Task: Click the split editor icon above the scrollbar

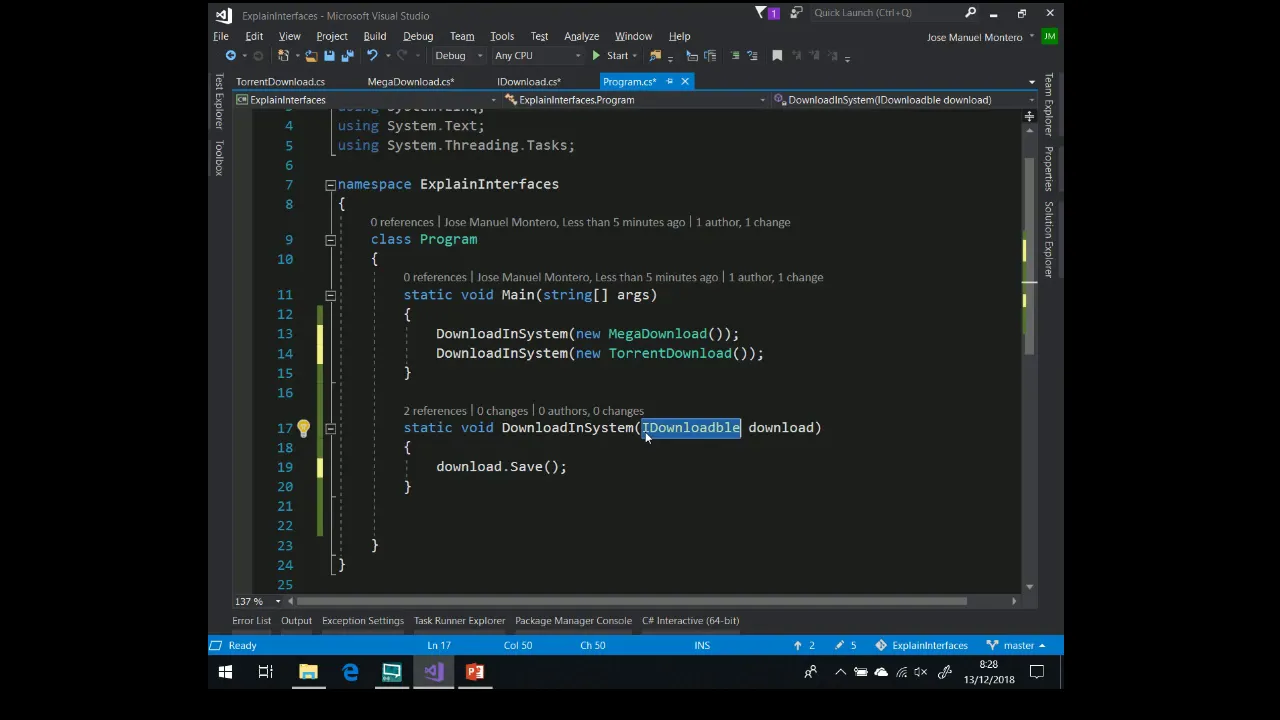Action: click(x=1029, y=117)
